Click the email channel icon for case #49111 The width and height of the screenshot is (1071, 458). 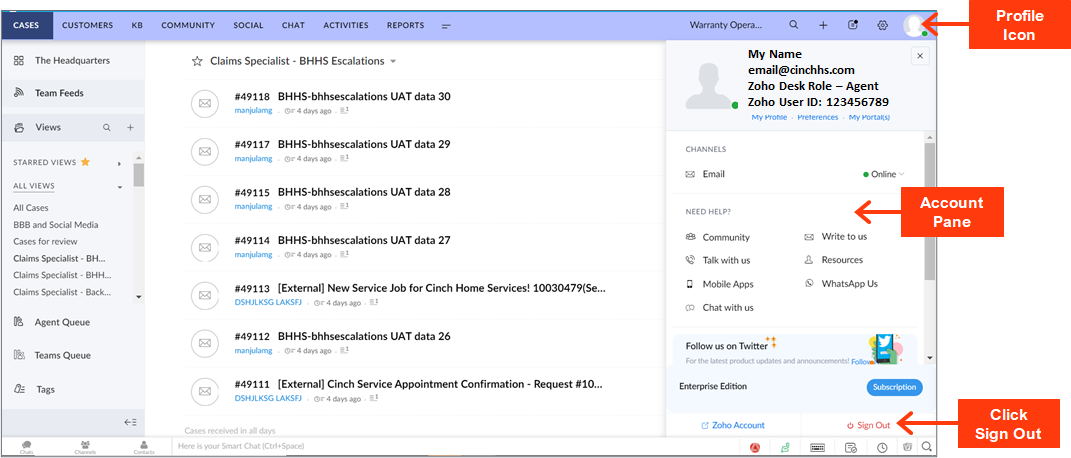pos(204,391)
